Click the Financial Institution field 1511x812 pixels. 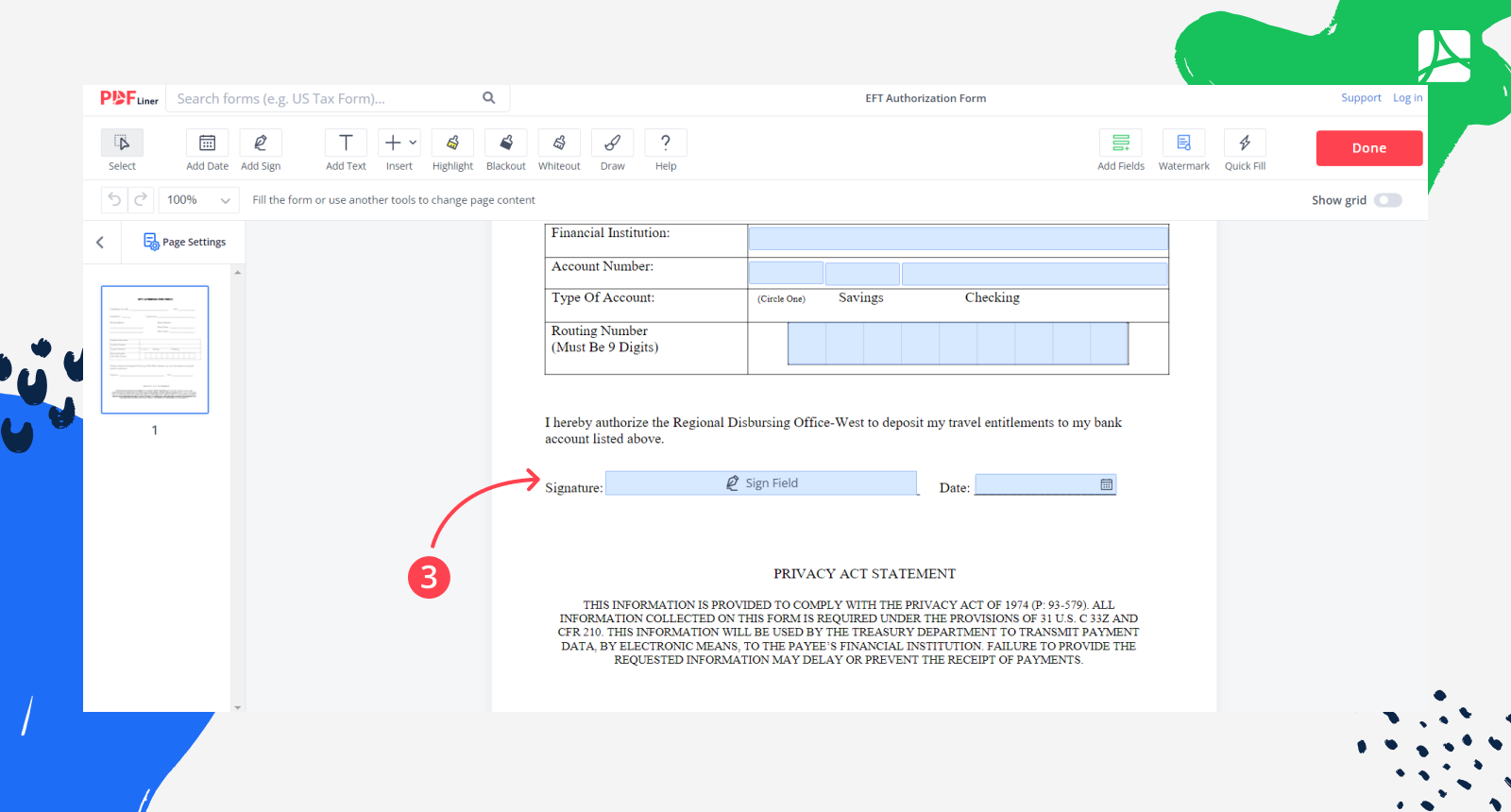click(959, 238)
